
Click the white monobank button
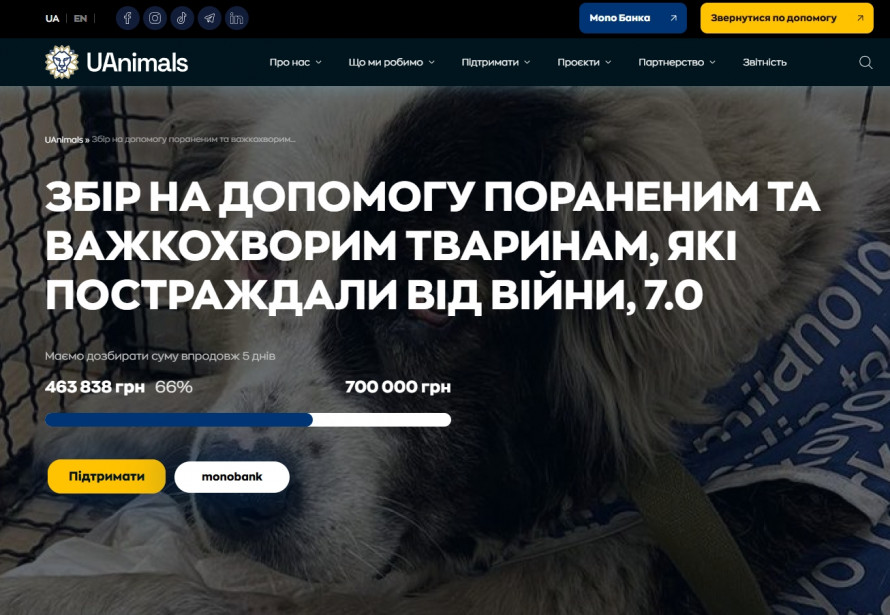point(232,477)
